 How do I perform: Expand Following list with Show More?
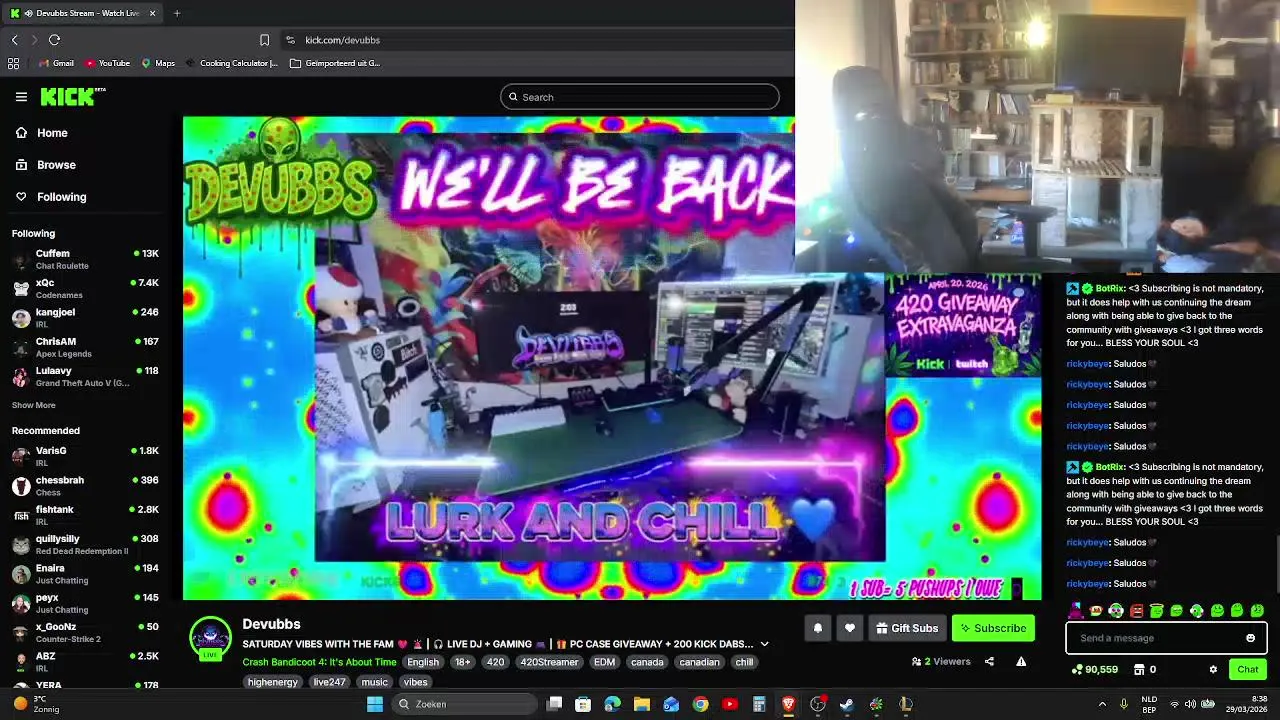pos(34,405)
